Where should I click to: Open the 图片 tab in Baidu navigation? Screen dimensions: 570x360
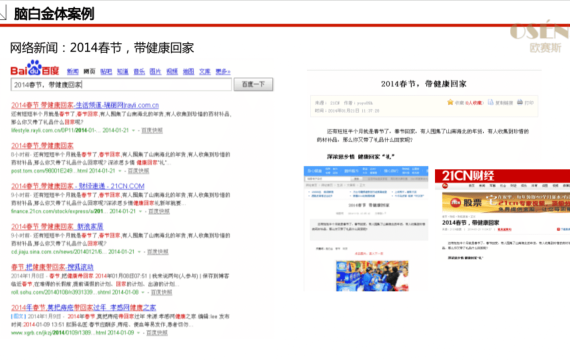pyautogui.click(x=155, y=72)
